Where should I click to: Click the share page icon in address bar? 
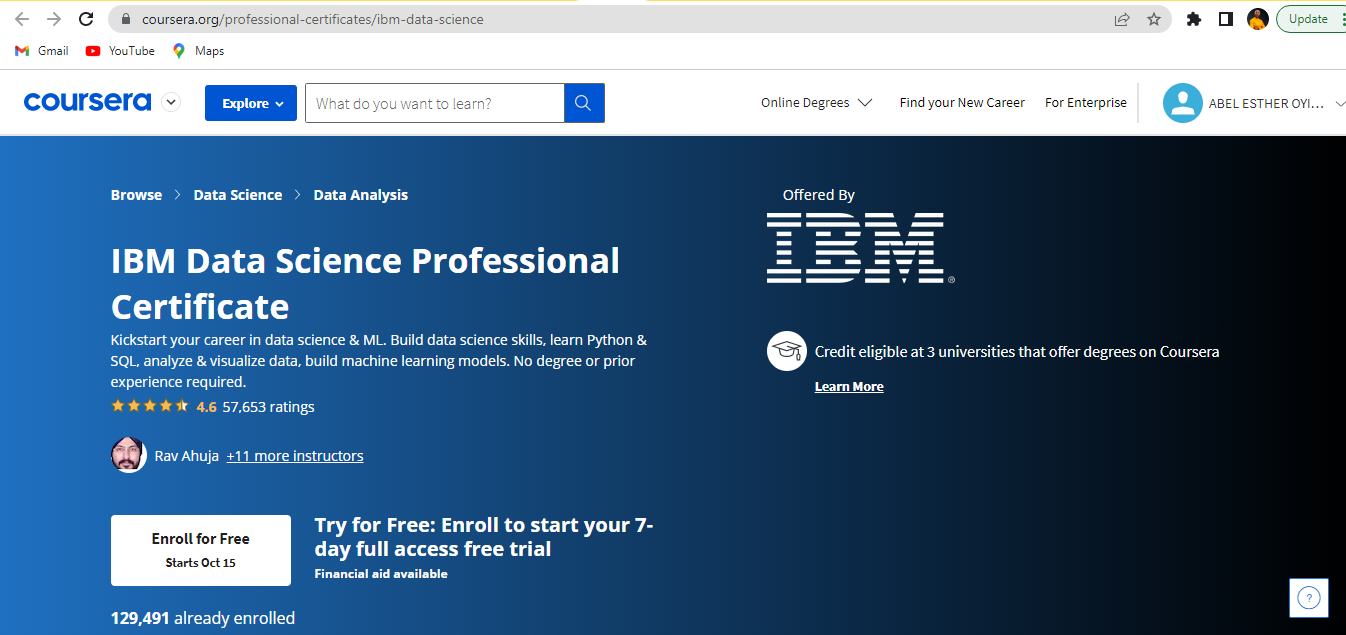1122,19
